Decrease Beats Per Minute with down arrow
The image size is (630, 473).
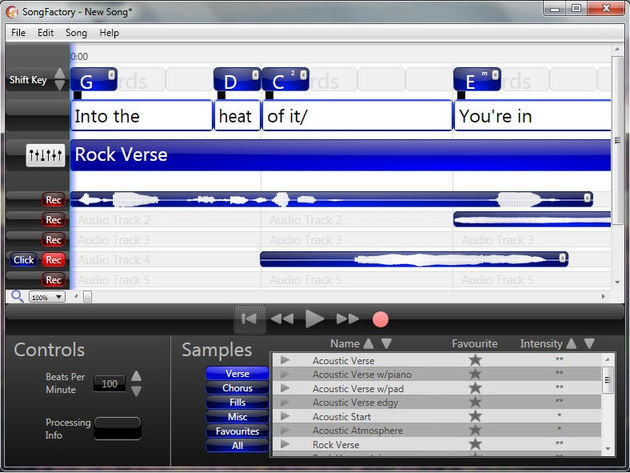[x=136, y=391]
